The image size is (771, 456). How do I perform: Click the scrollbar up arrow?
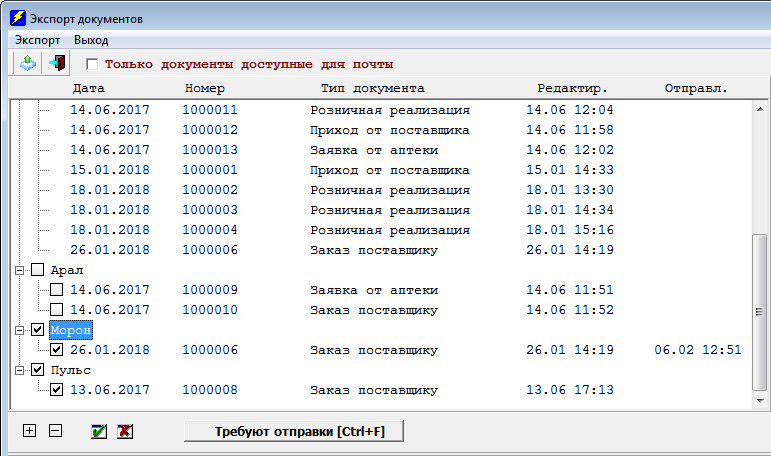(x=760, y=109)
